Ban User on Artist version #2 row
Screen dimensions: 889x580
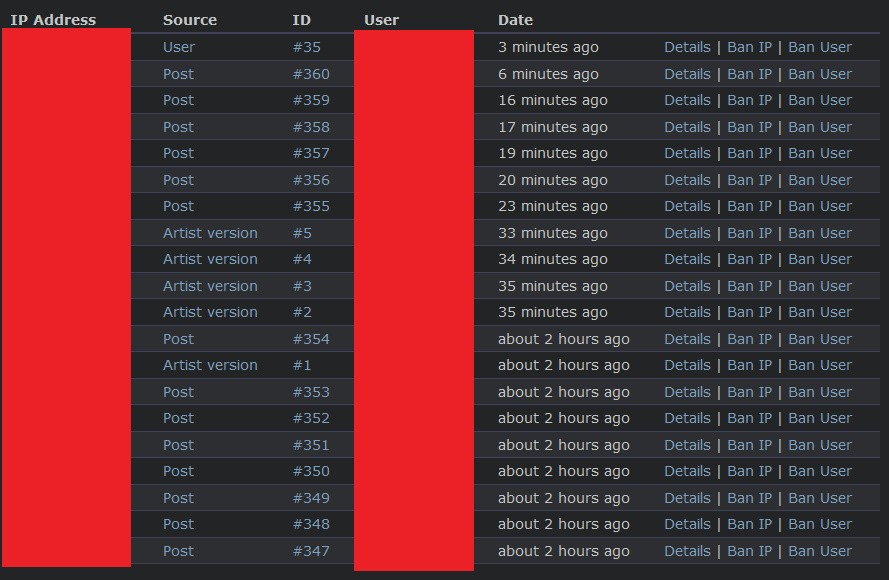click(820, 312)
